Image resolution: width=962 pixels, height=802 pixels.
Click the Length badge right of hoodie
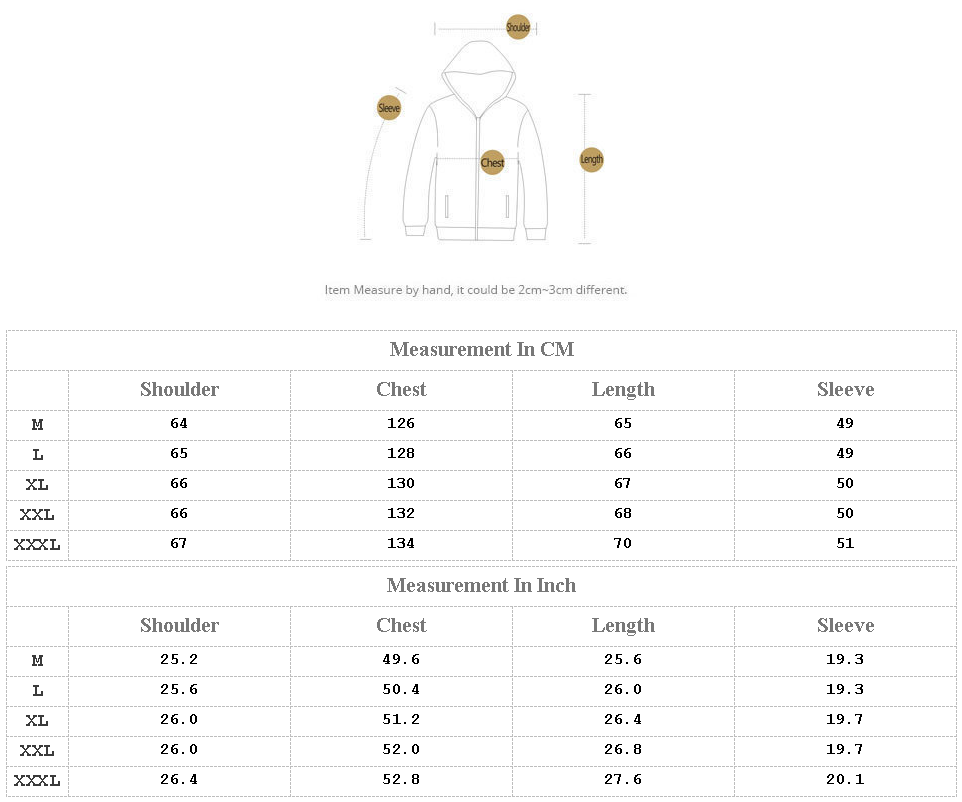(x=592, y=159)
